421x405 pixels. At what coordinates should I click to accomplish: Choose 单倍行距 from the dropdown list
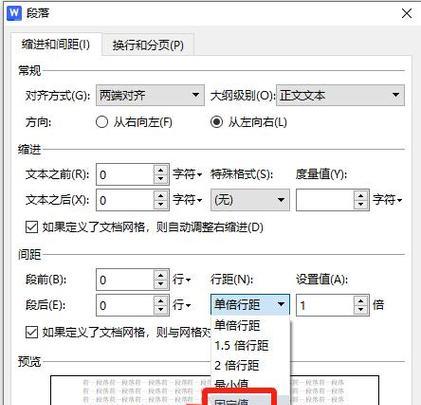251,325
